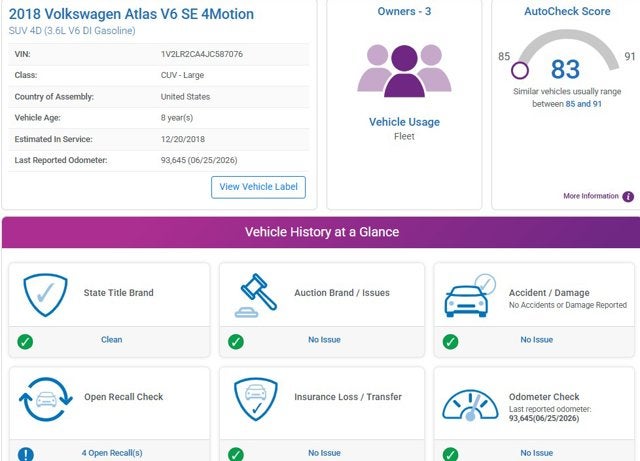Click the score number 83
The width and height of the screenshot is (640, 461).
coord(565,69)
